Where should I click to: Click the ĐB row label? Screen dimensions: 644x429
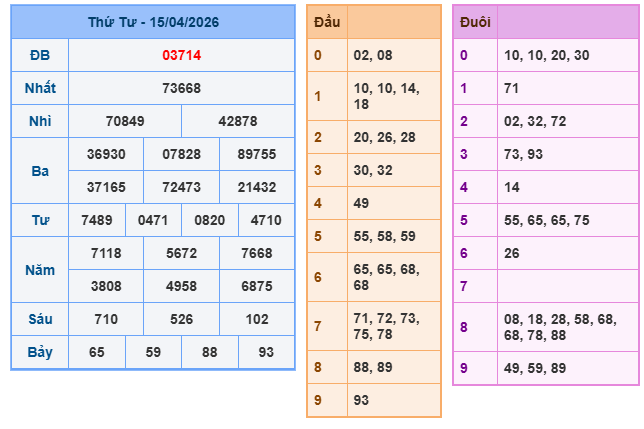pos(40,55)
